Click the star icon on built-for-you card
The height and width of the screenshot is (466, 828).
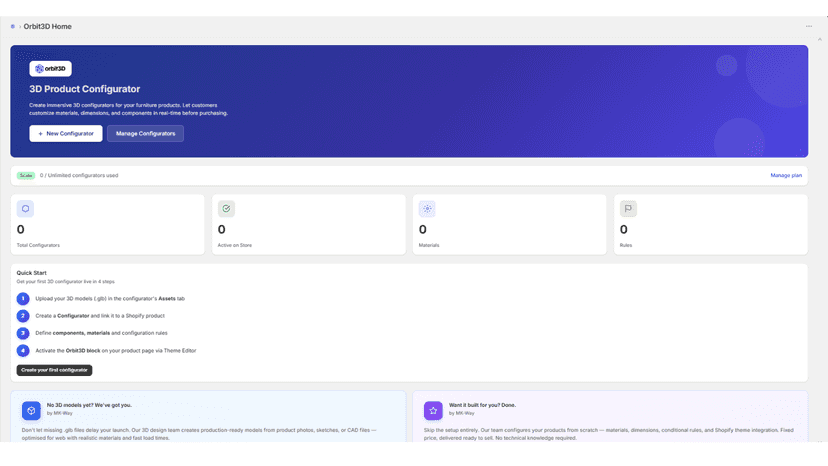pyautogui.click(x=433, y=411)
